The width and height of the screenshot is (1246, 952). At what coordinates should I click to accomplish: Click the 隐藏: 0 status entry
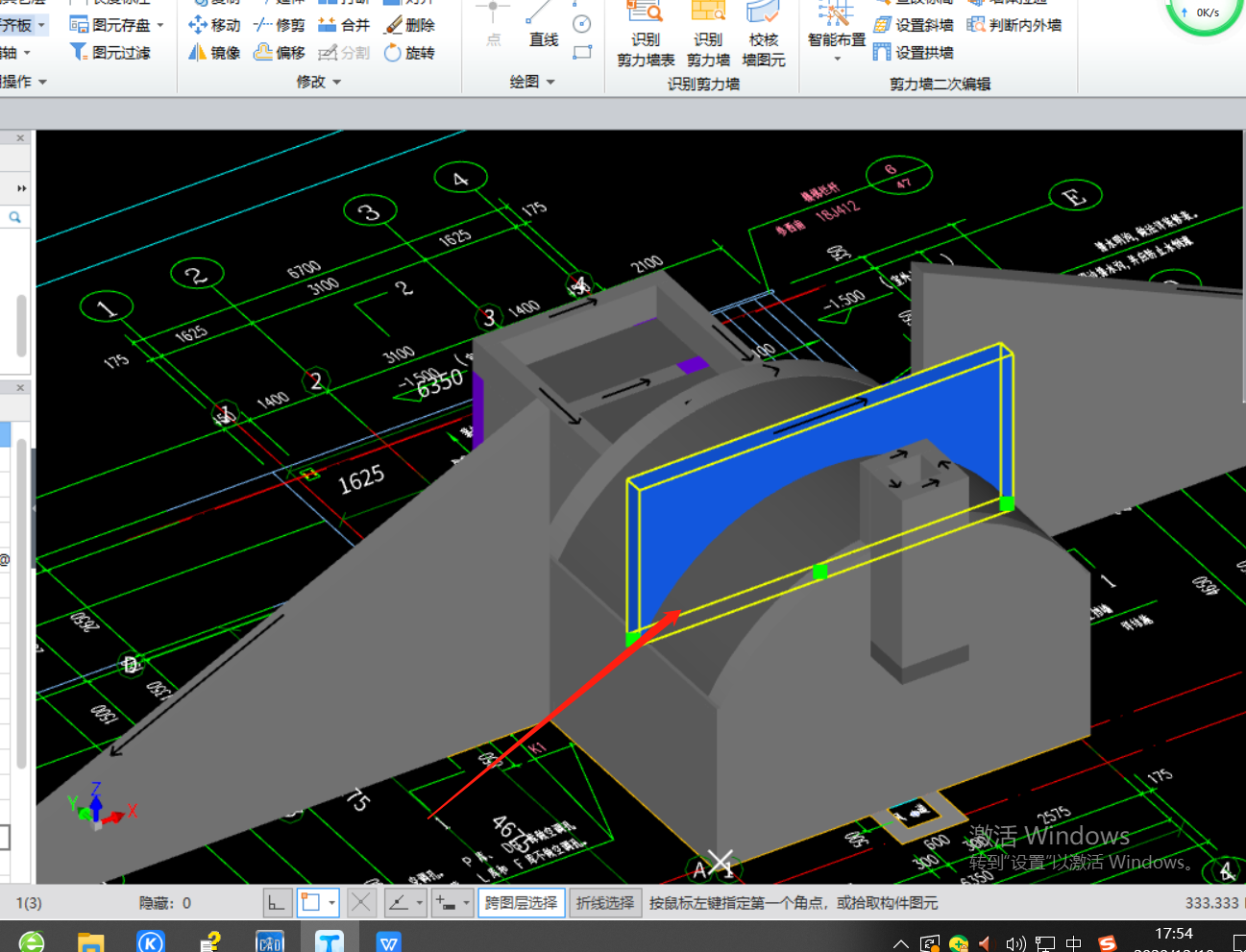pyautogui.click(x=165, y=903)
